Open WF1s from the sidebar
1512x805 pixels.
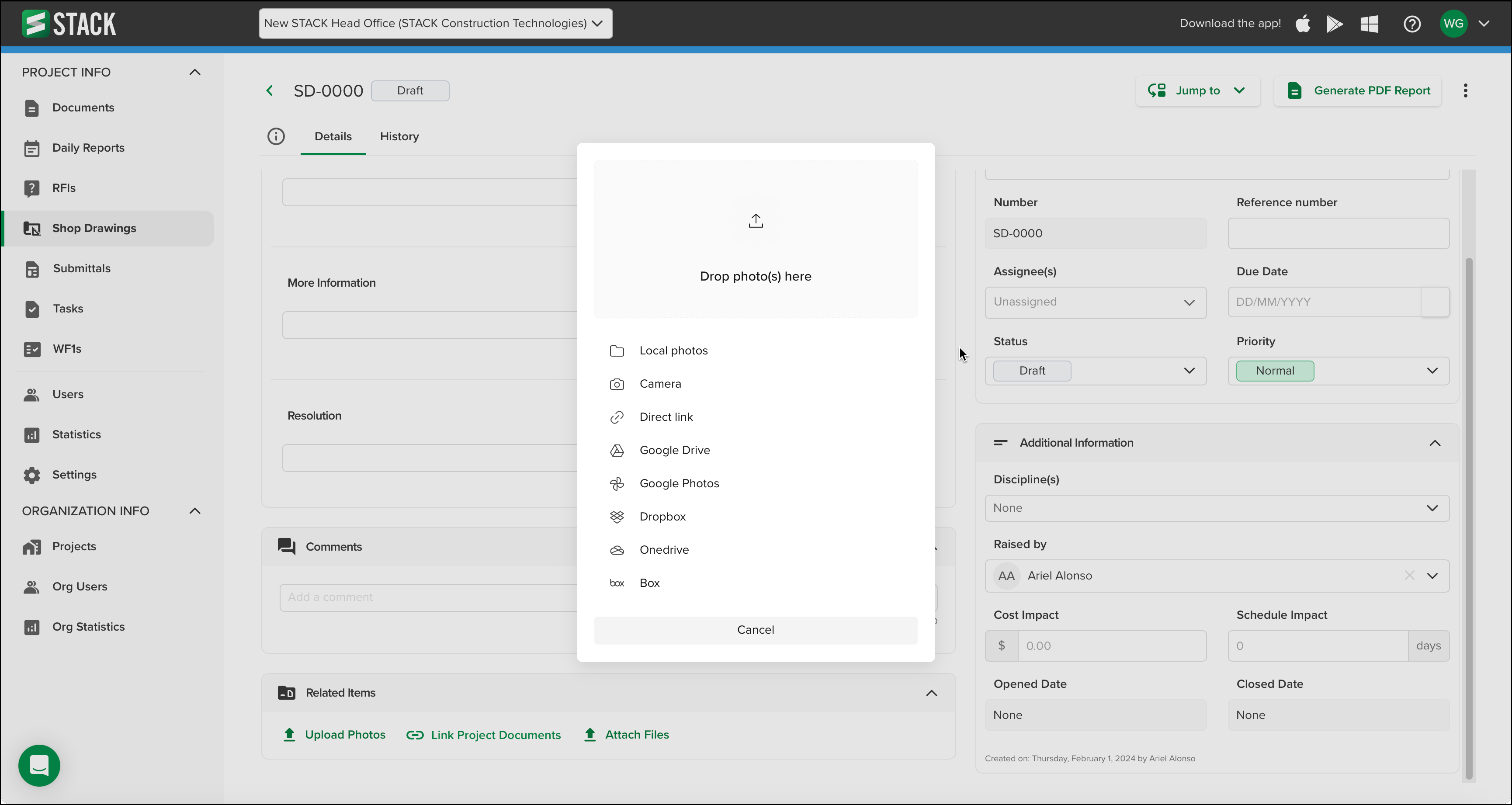pyautogui.click(x=66, y=348)
